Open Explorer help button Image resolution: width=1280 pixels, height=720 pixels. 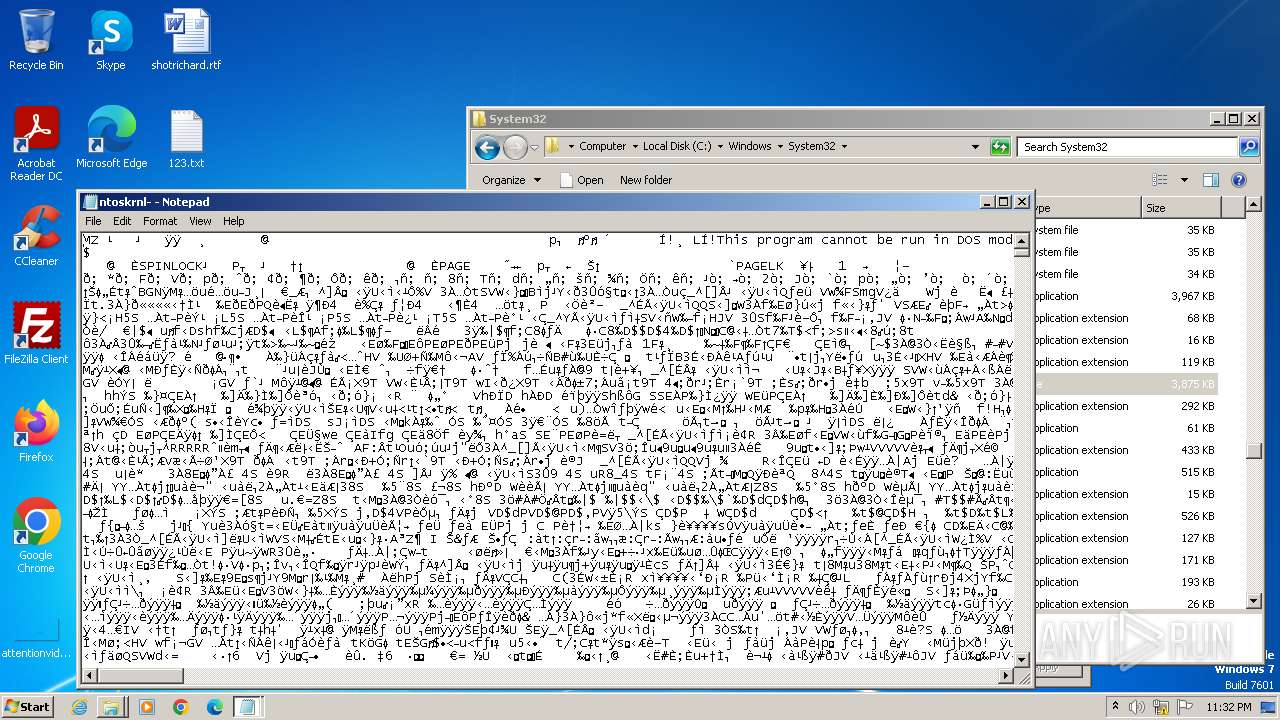(x=1239, y=180)
